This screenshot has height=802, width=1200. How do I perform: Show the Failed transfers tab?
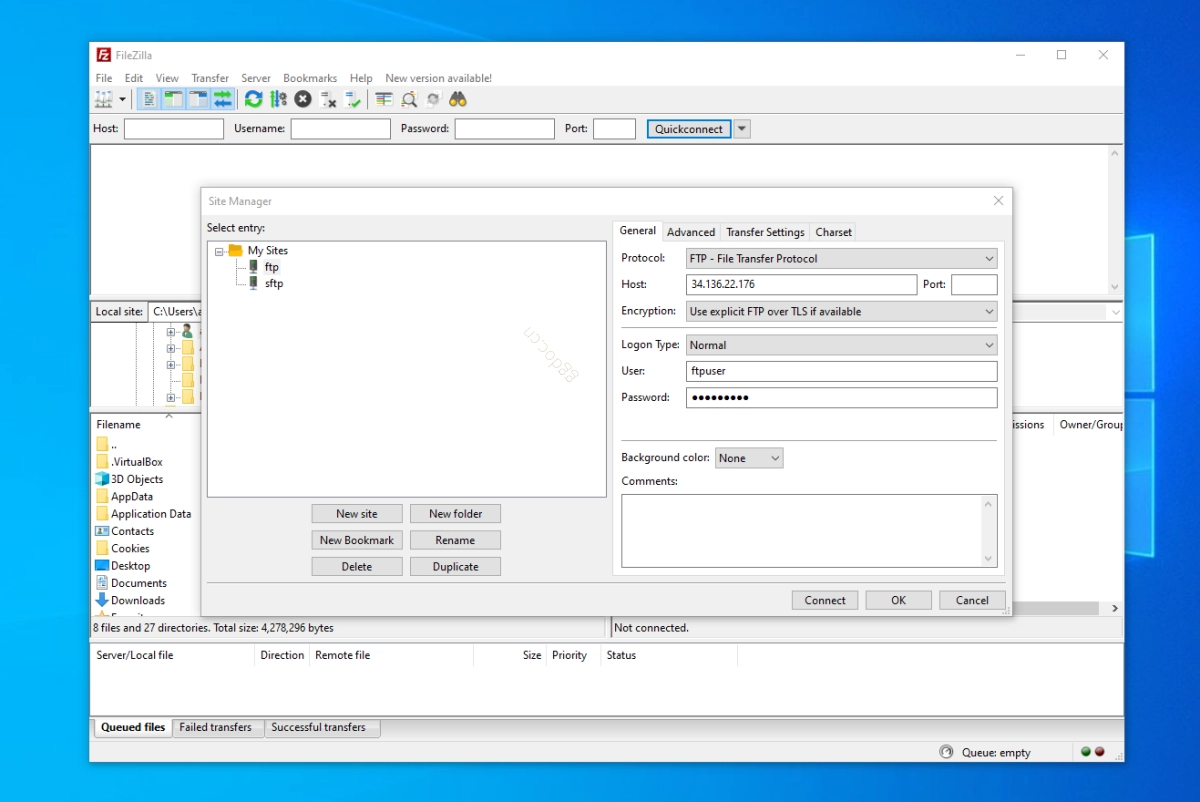coord(215,727)
